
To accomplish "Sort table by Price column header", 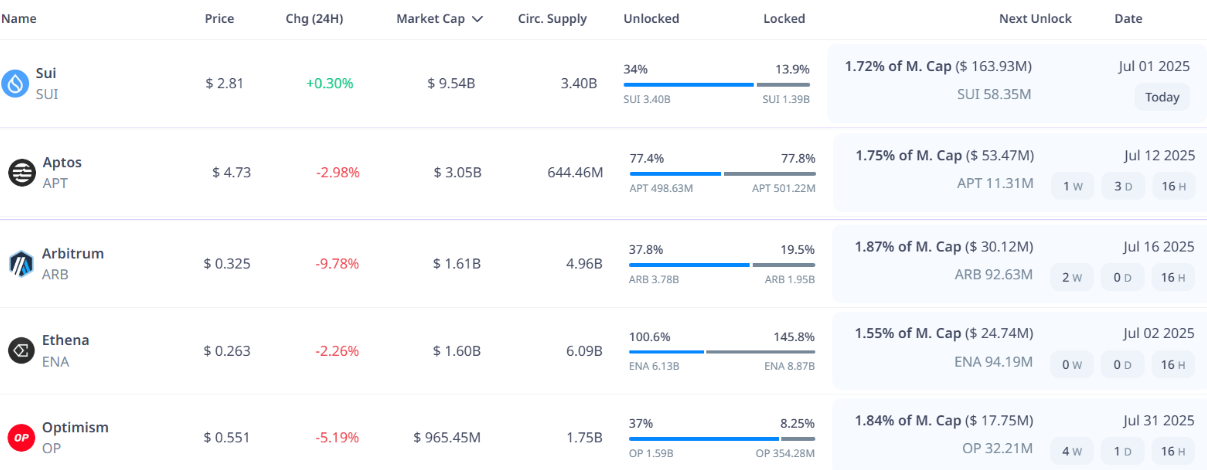I will 220,19.
